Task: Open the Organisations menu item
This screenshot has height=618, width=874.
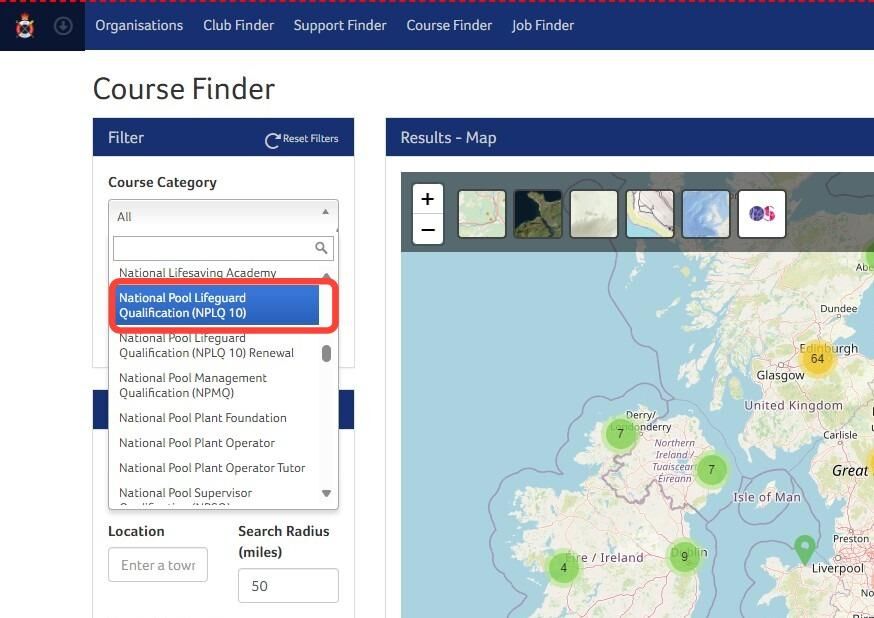Action: [x=139, y=26]
